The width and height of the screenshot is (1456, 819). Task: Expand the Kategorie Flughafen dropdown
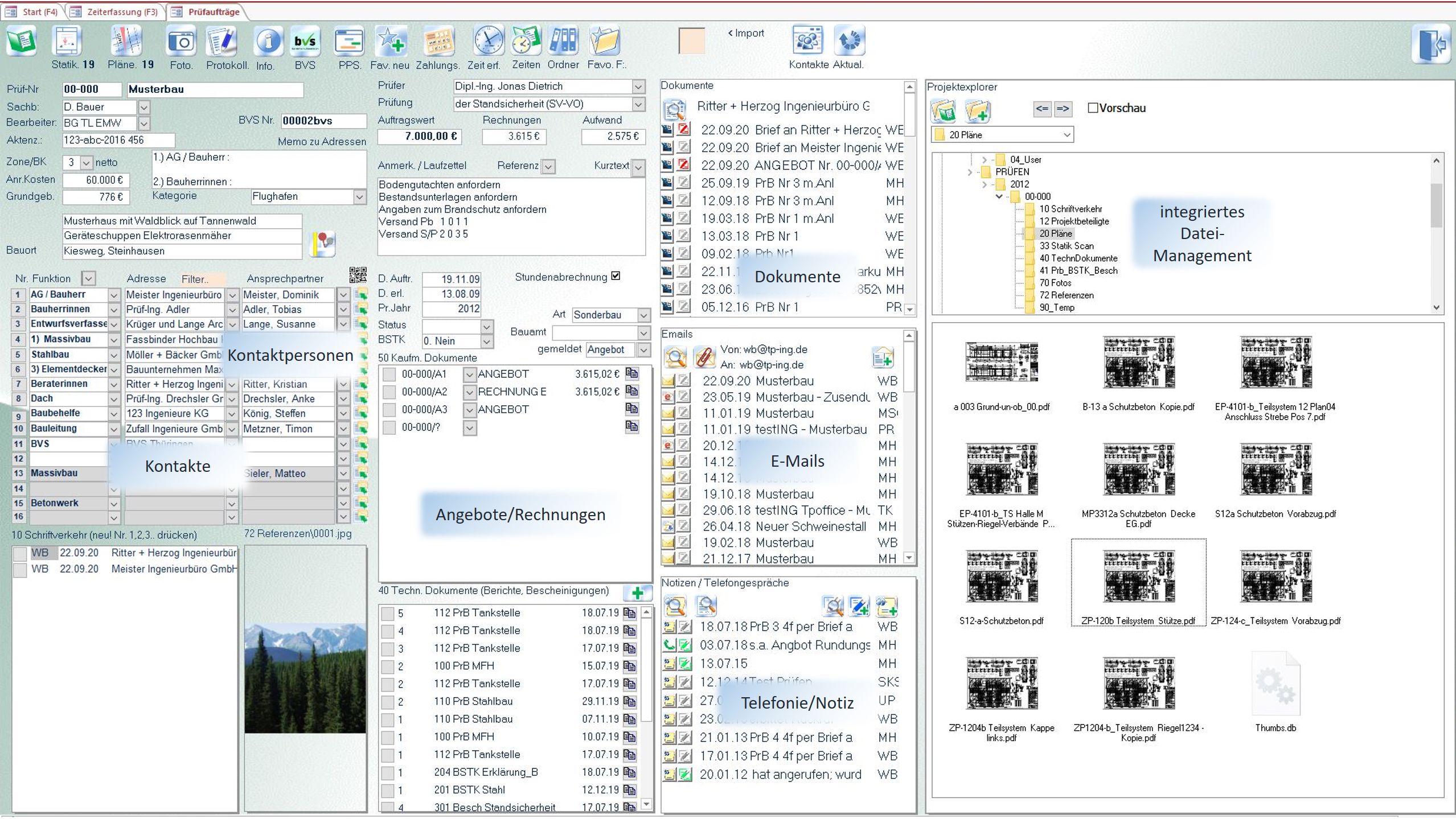(x=359, y=197)
